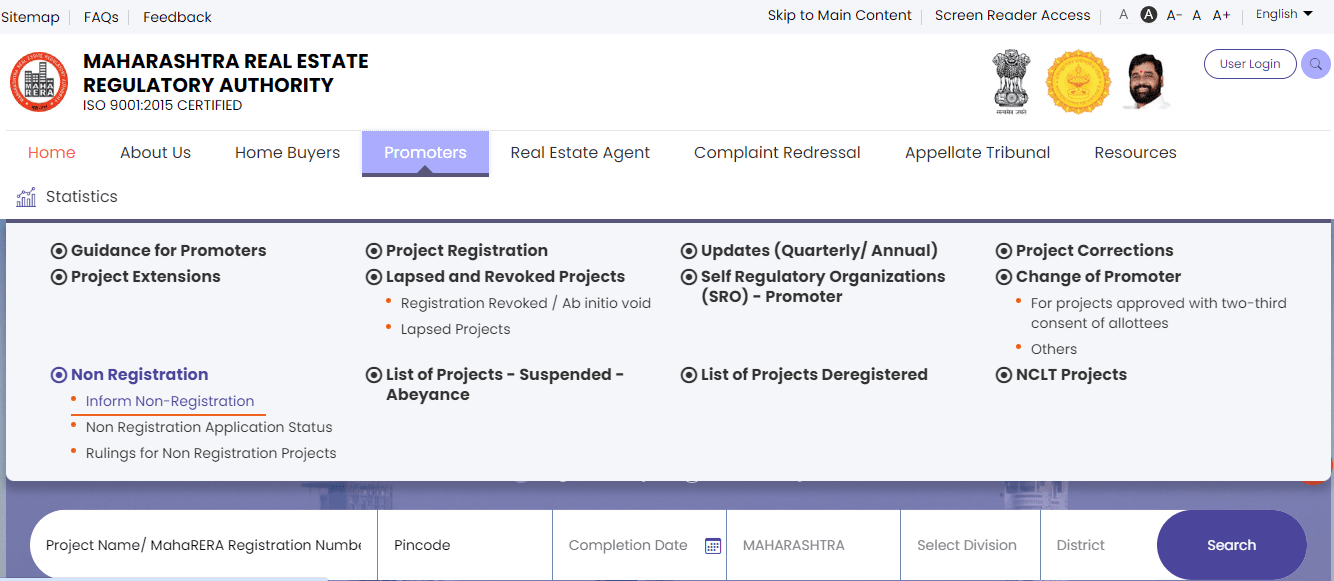Viewport: 1334px width, 581px height.
Task: Select the Non Registration radio bullet
Action: [58, 374]
